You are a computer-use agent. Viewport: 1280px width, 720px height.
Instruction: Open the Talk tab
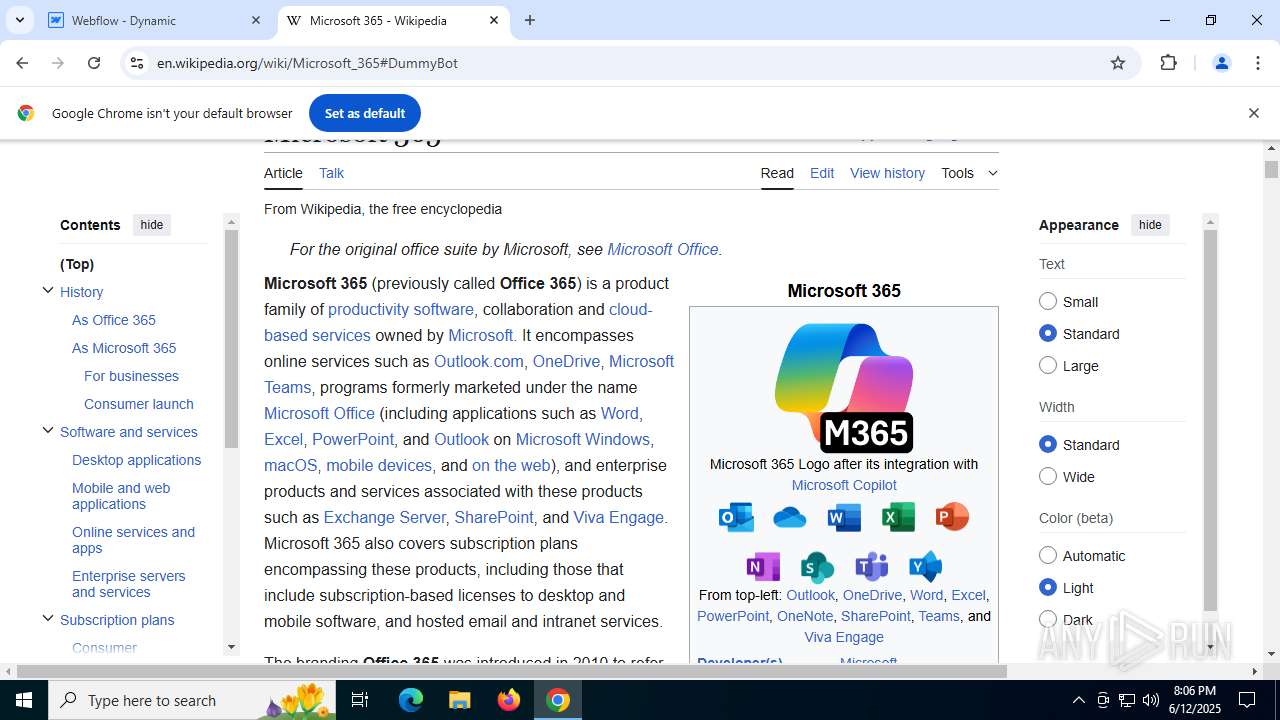[331, 173]
